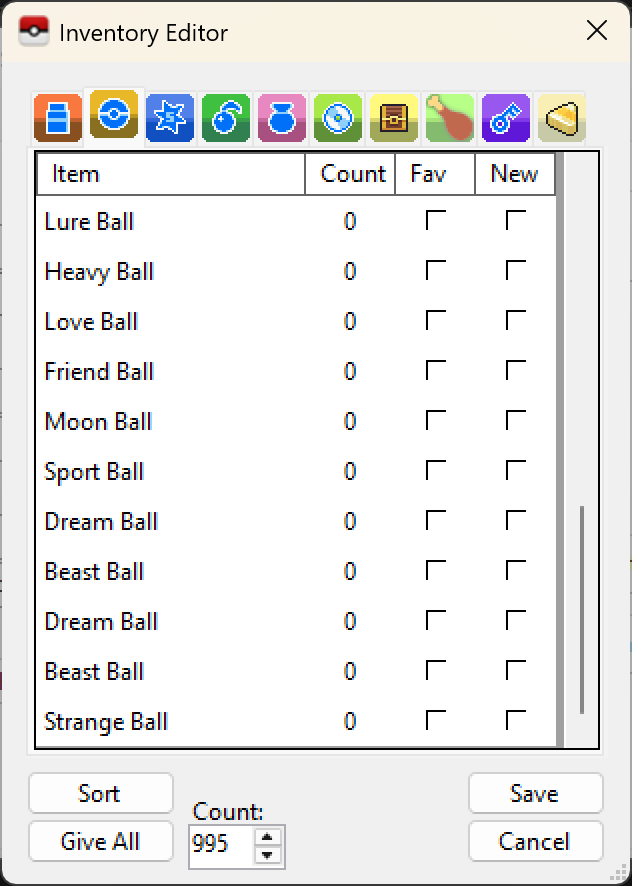Click the Sort button
The image size is (632, 886).
coord(100,794)
